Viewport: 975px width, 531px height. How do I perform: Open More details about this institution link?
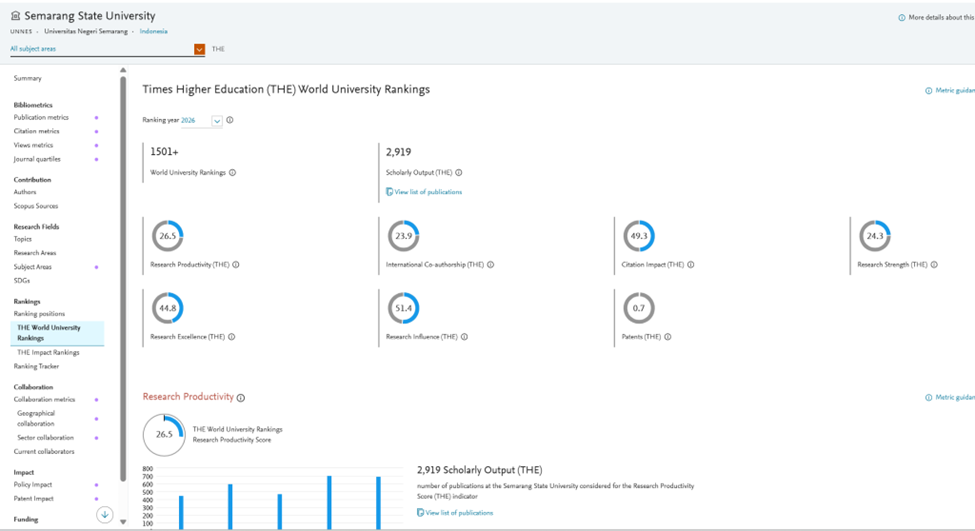(938, 18)
